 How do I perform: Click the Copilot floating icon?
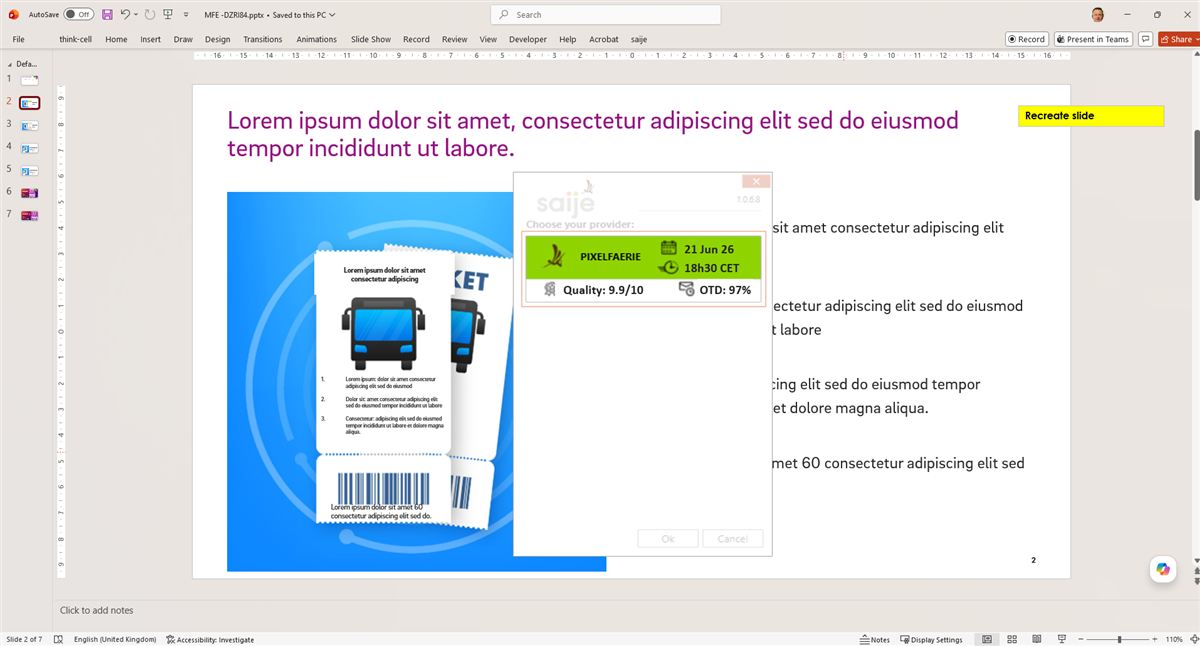coord(1163,568)
